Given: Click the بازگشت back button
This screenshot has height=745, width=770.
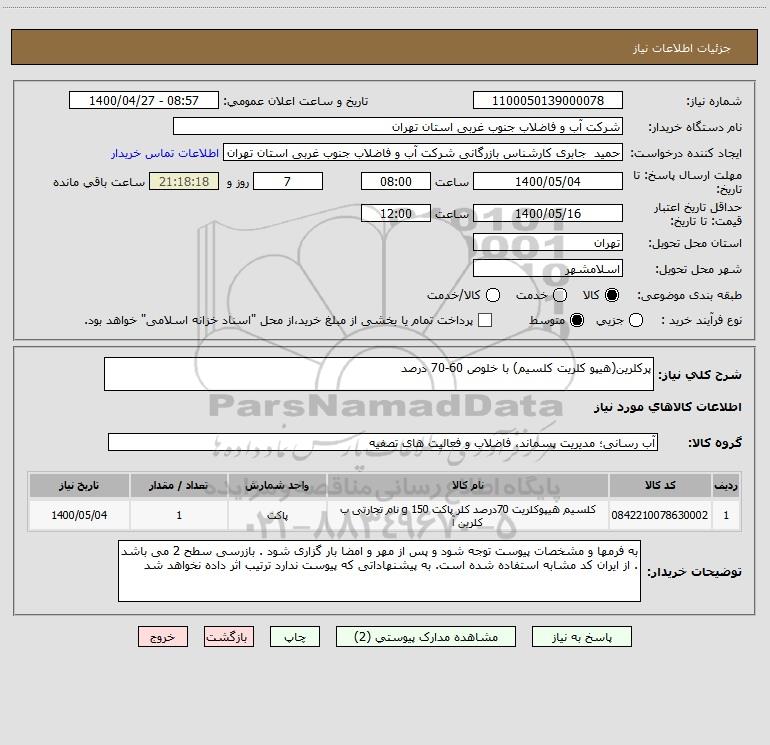Looking at the screenshot, I should [229, 637].
